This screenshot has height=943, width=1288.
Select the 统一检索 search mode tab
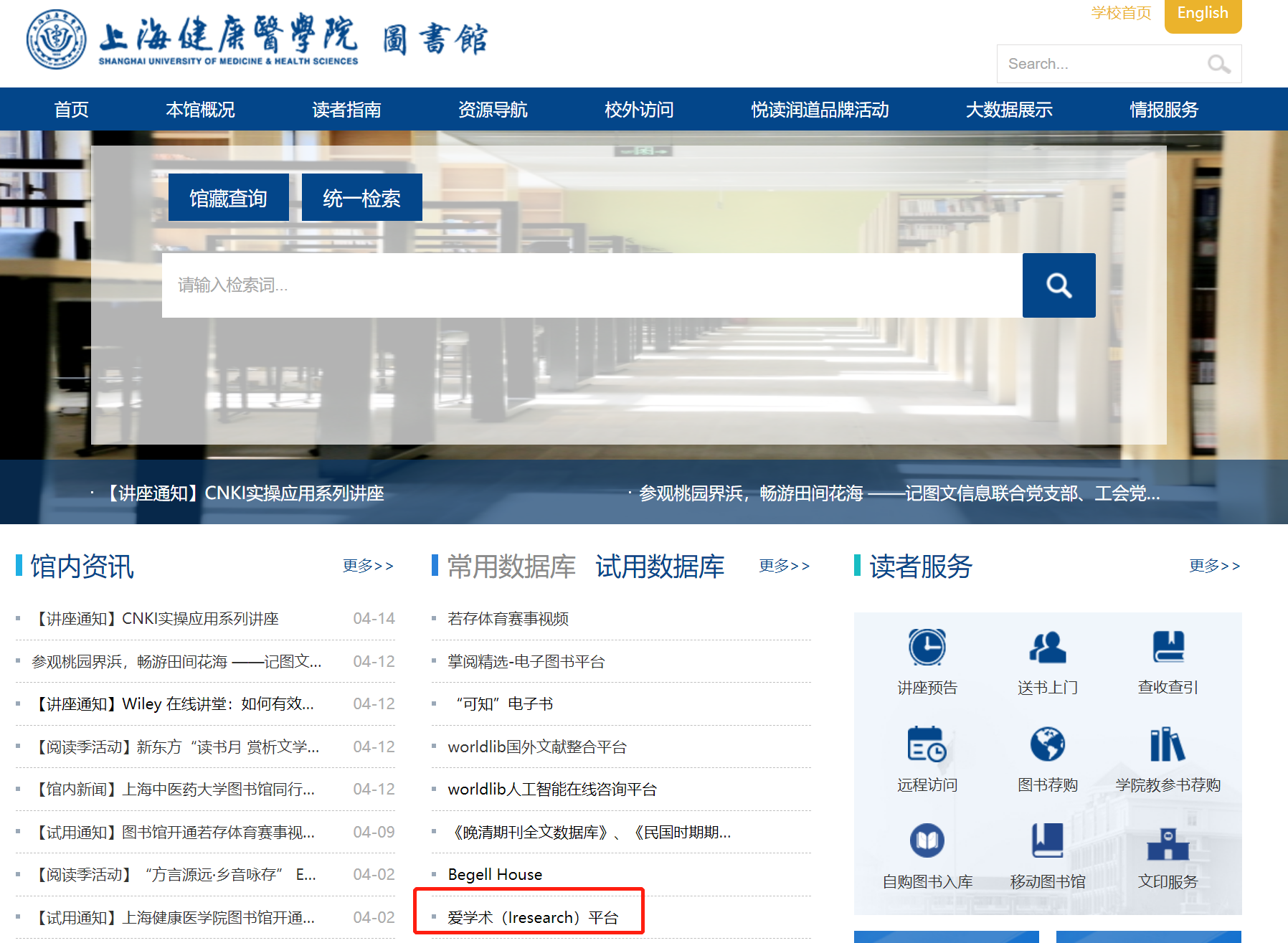[361, 198]
